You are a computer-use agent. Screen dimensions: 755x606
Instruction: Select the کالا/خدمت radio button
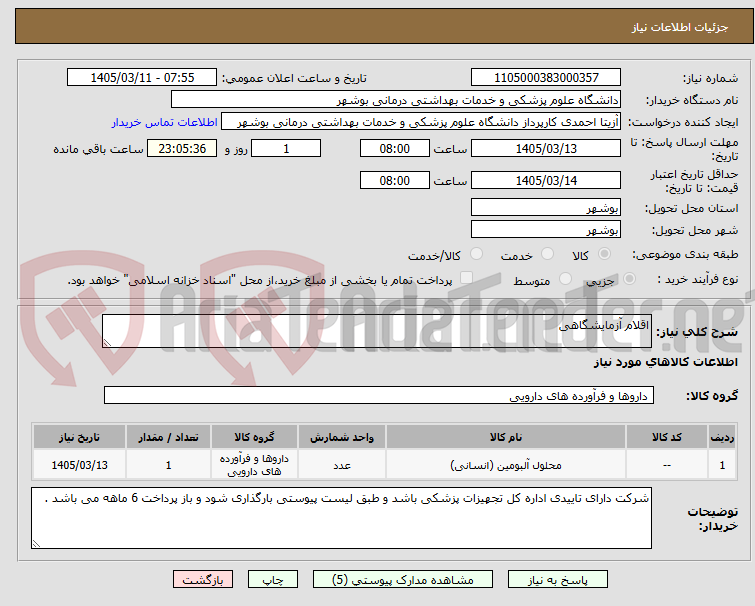(476, 254)
